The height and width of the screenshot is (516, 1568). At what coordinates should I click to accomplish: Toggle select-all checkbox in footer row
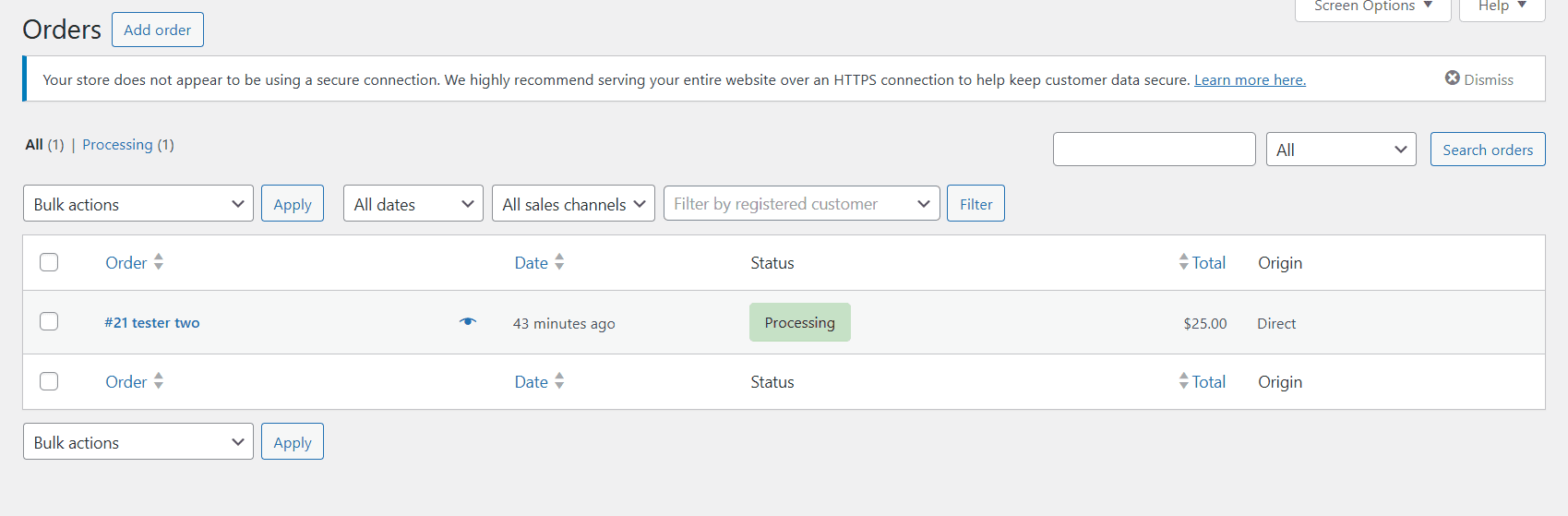click(49, 381)
